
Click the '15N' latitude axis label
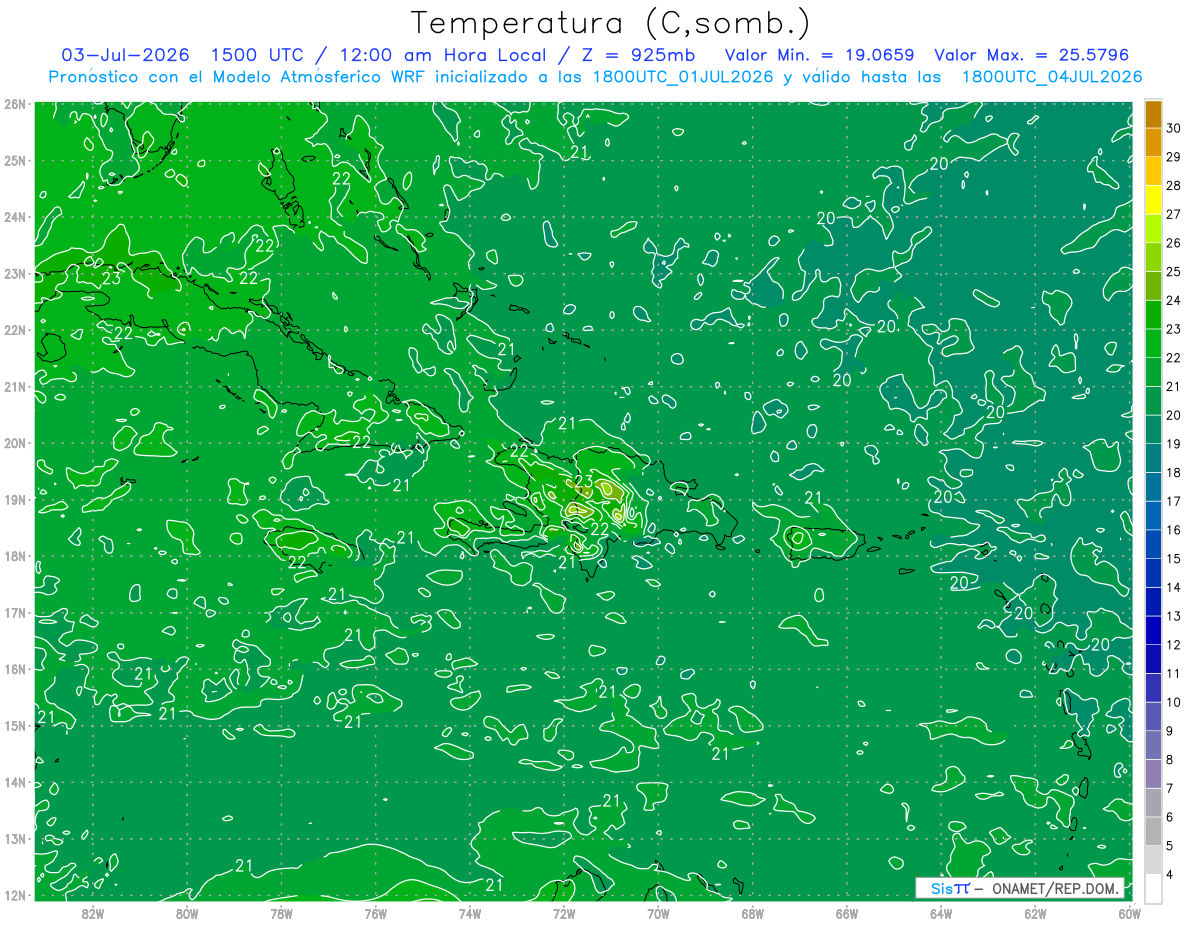coord(14,725)
